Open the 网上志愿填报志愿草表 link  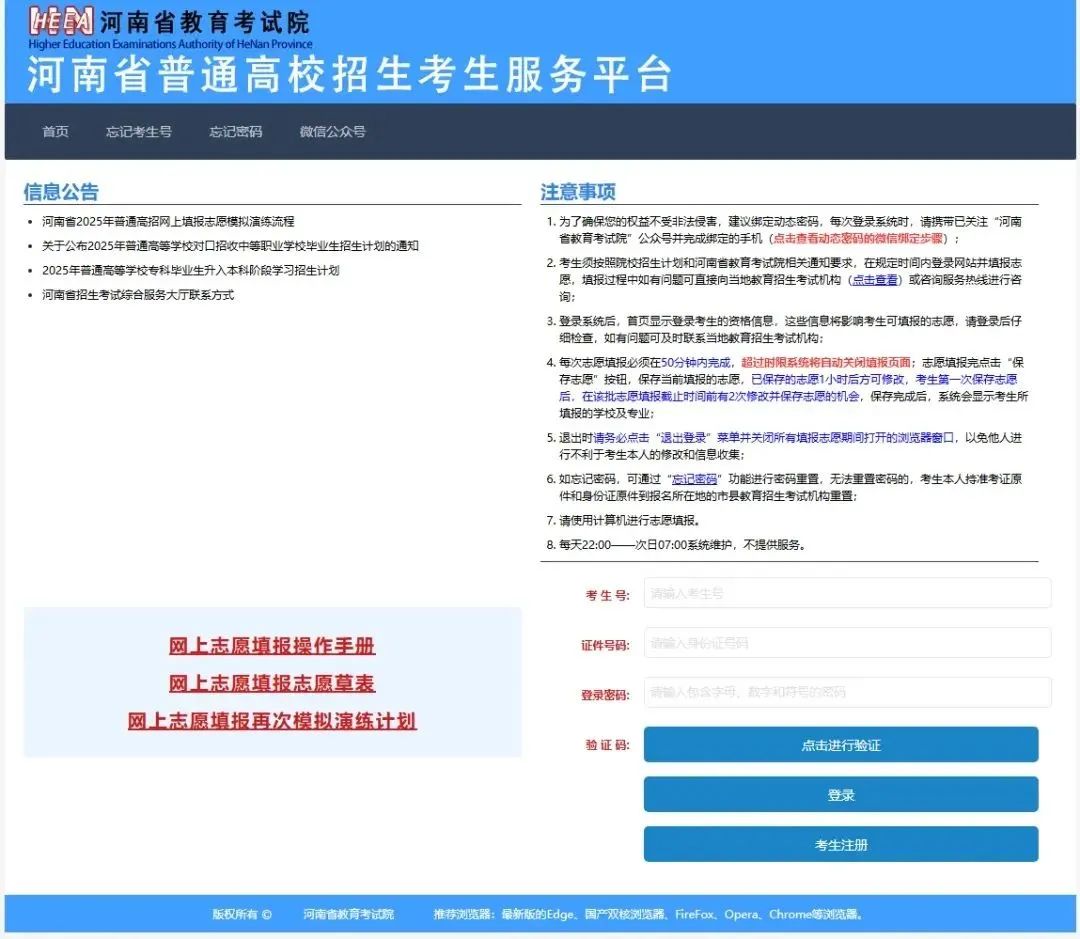coord(272,683)
